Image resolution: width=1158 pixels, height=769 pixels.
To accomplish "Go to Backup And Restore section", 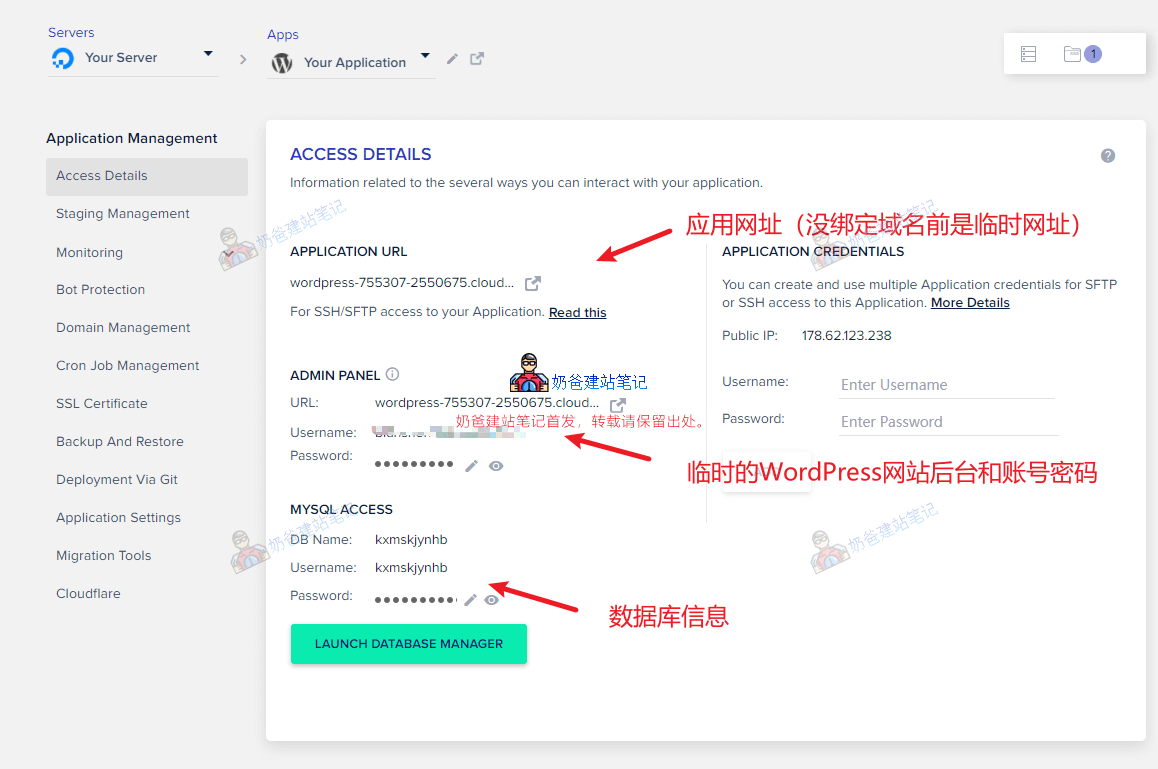I will (120, 442).
